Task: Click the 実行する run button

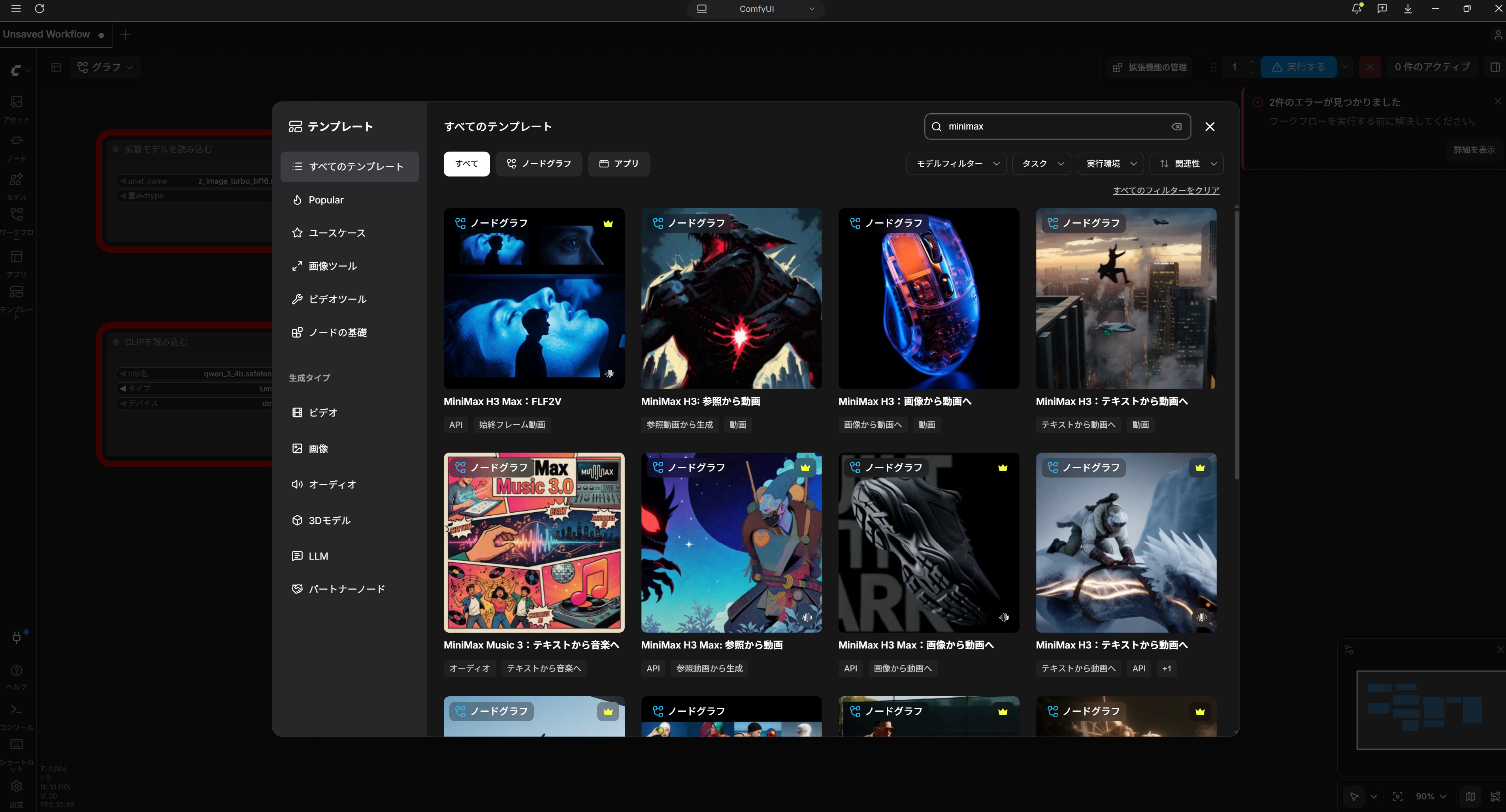Action: [1298, 67]
